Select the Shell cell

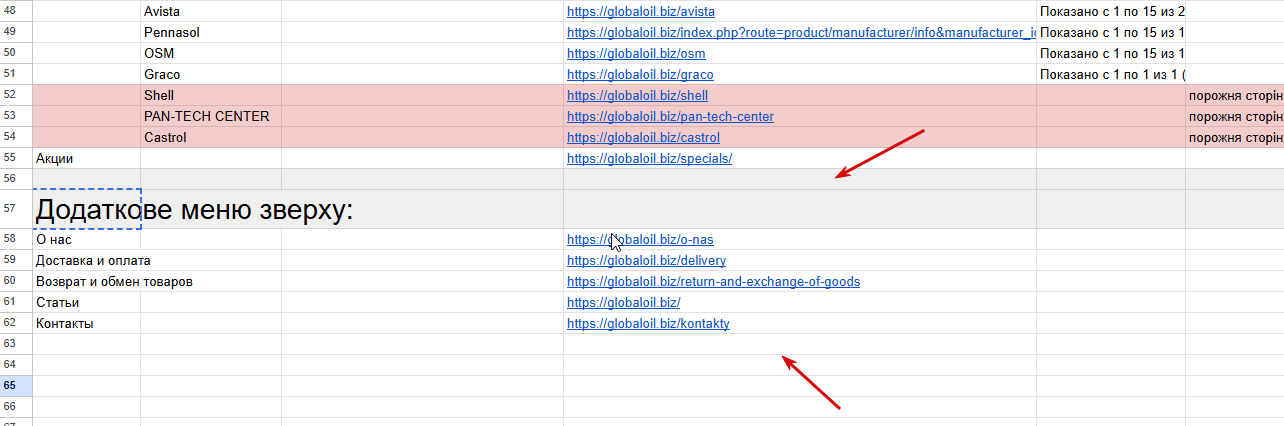click(211, 95)
